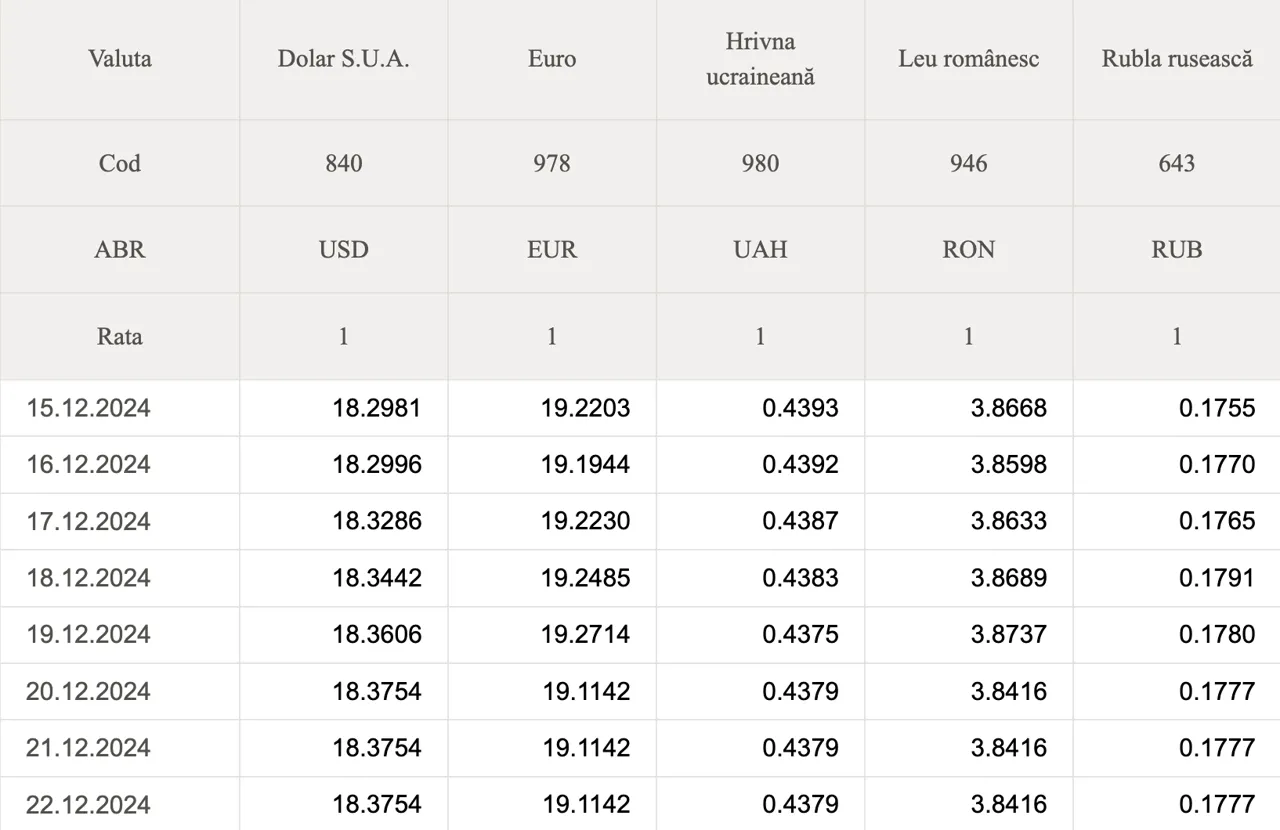Click the ABR row label
The image size is (1280, 830).
pyautogui.click(x=120, y=250)
